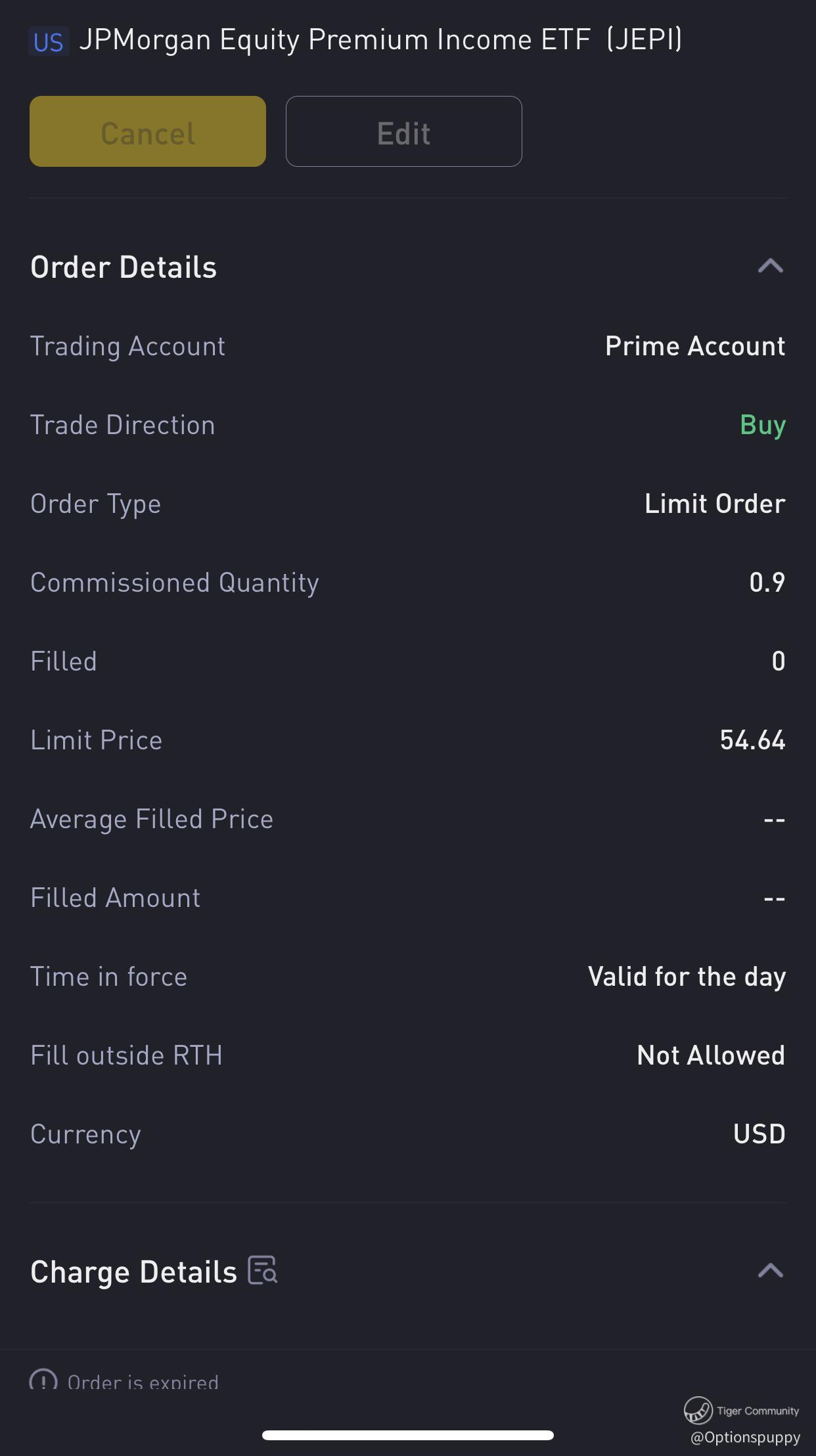816x1456 pixels.
Task: Select the Prime Account value
Action: click(x=694, y=346)
